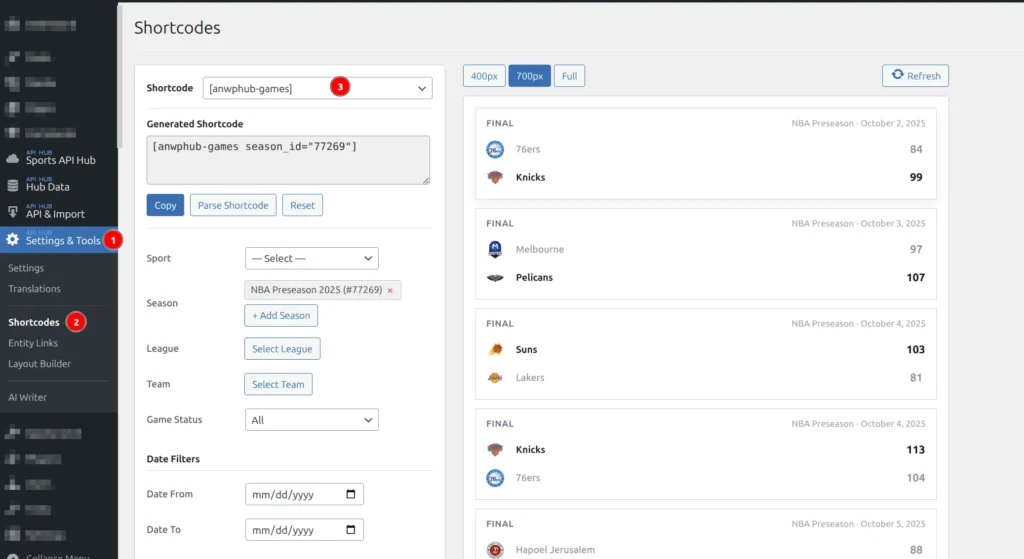This screenshot has height=559, width=1024.
Task: Open the Translations submenu item
Action: point(34,289)
